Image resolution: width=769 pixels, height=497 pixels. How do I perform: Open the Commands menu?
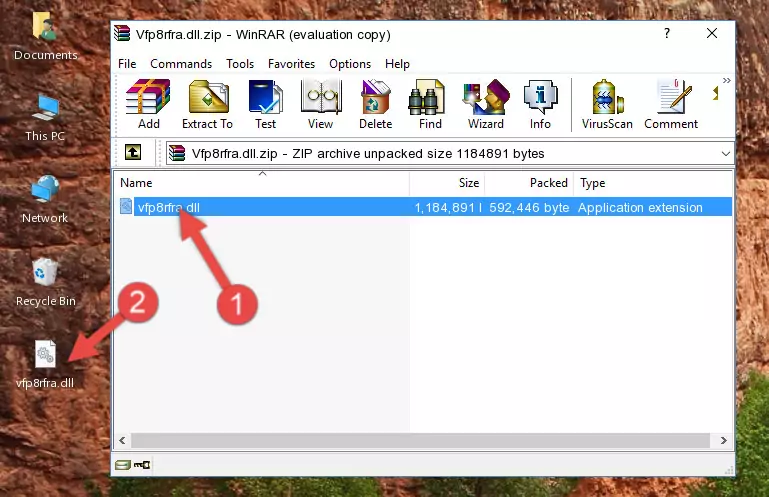(181, 64)
